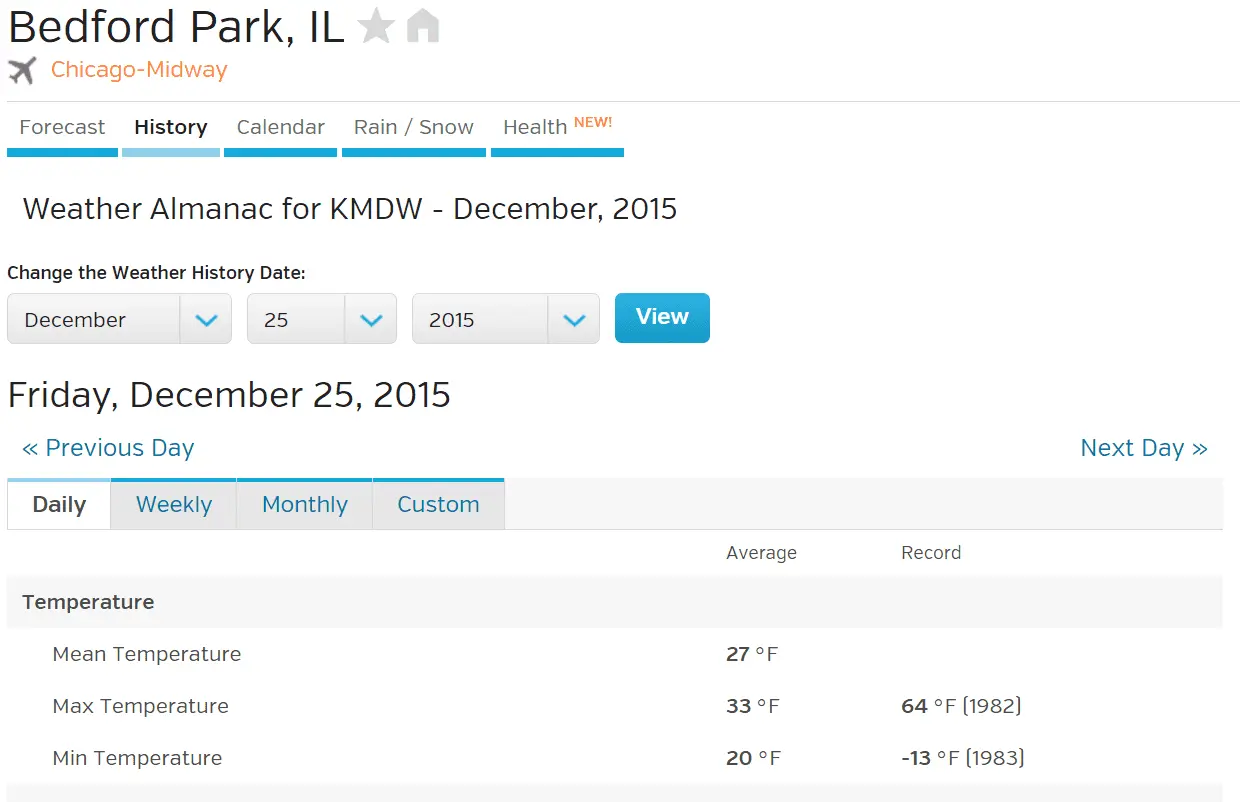Viewport: 1240px width, 802px height.
Task: Go to Previous Day
Action: point(108,448)
